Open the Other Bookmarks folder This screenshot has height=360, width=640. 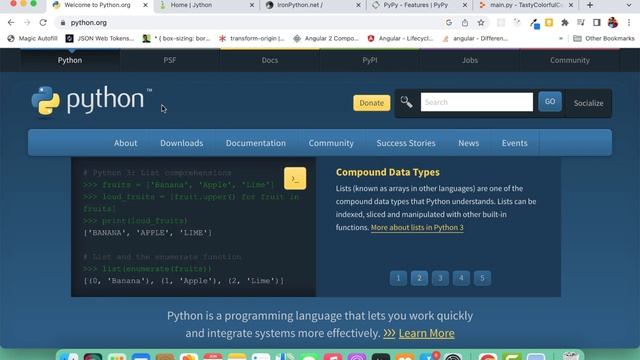pyautogui.click(x=604, y=38)
